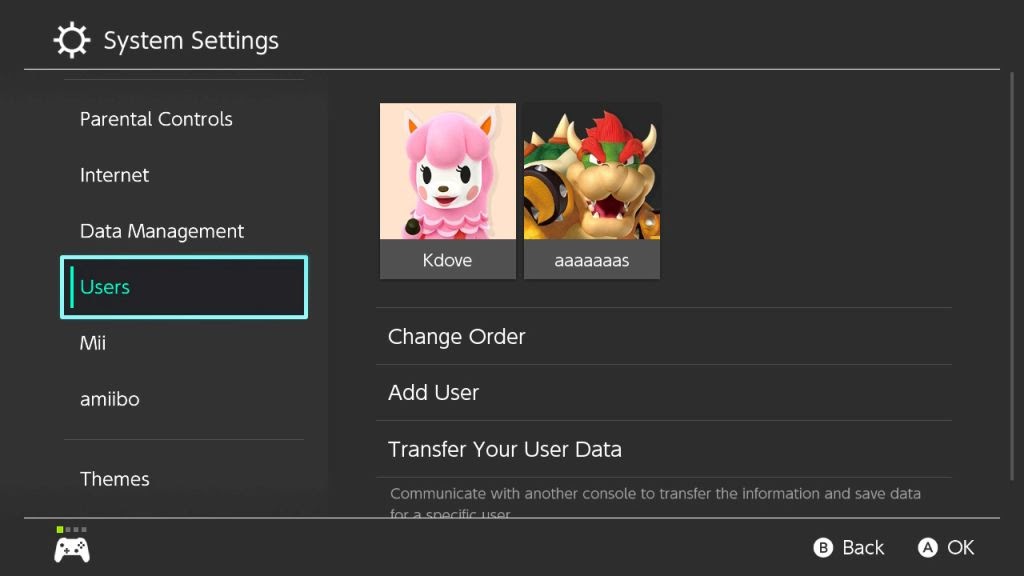Choose amiibo from the sidebar
Image resolution: width=1024 pixels, height=576 pixels.
tap(110, 399)
